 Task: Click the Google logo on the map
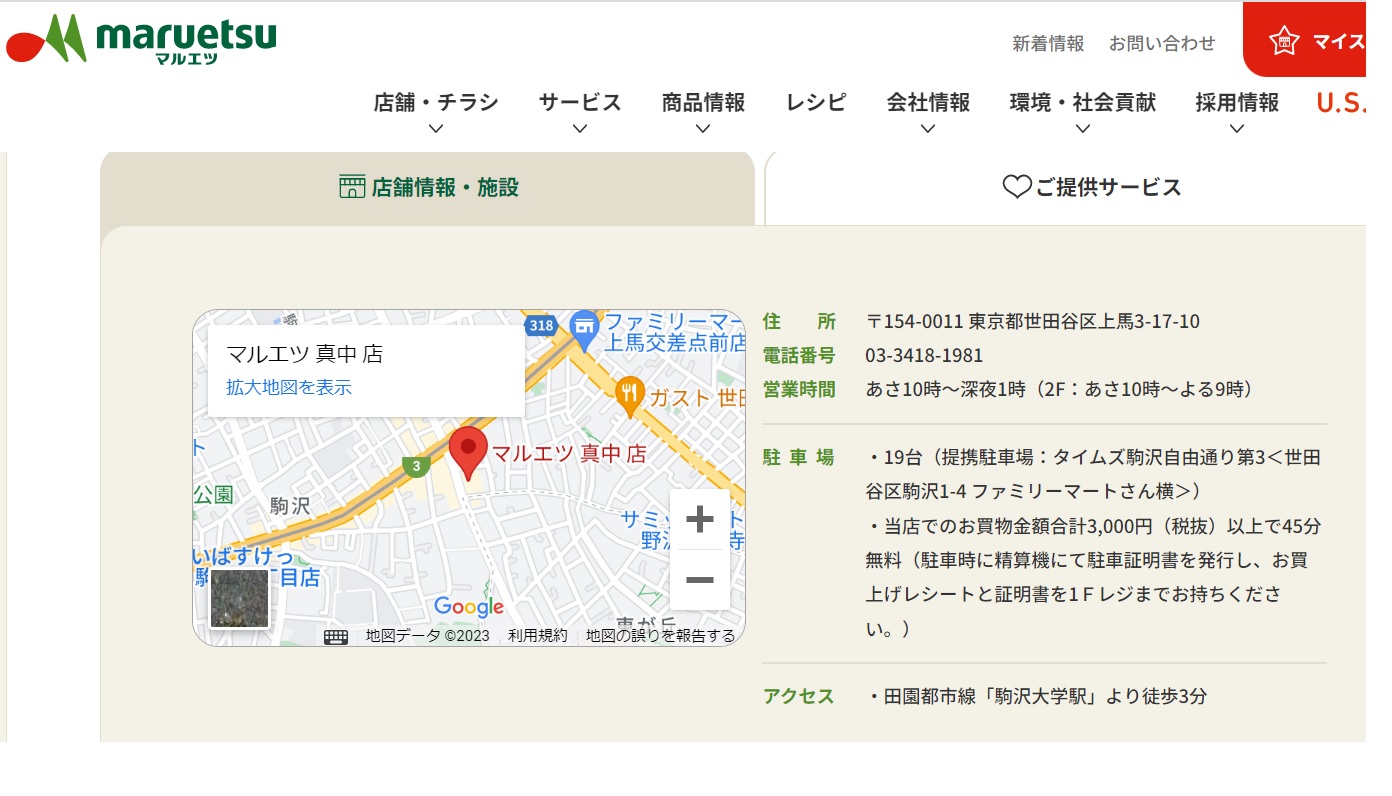(469, 606)
